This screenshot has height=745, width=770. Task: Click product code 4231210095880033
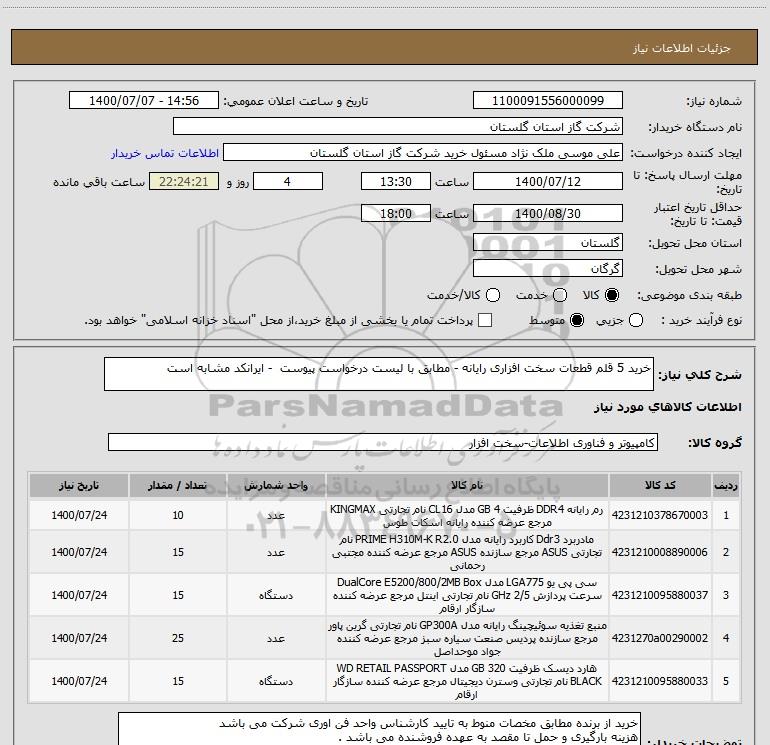660,681
